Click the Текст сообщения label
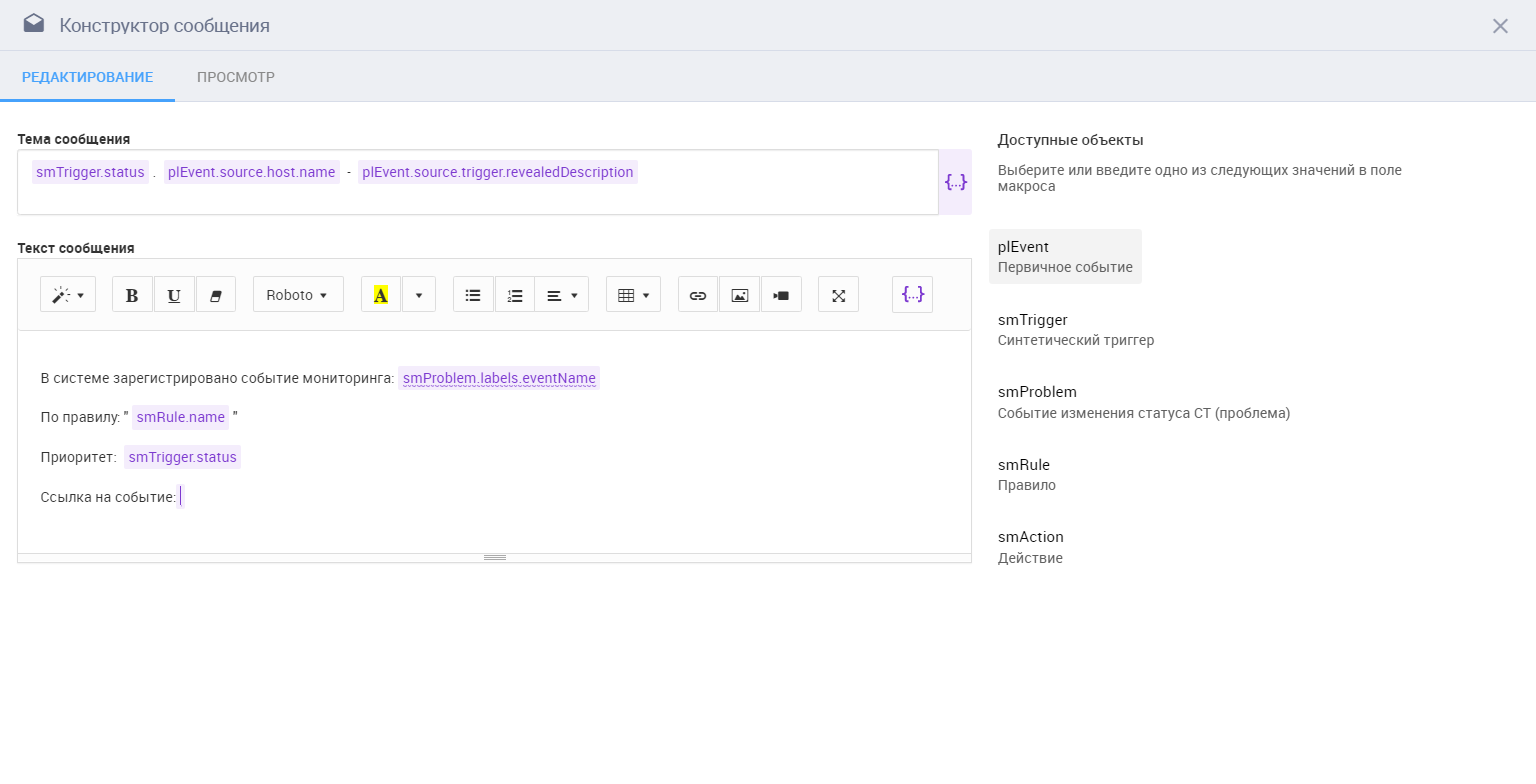The height and width of the screenshot is (784, 1536). [x=76, y=248]
